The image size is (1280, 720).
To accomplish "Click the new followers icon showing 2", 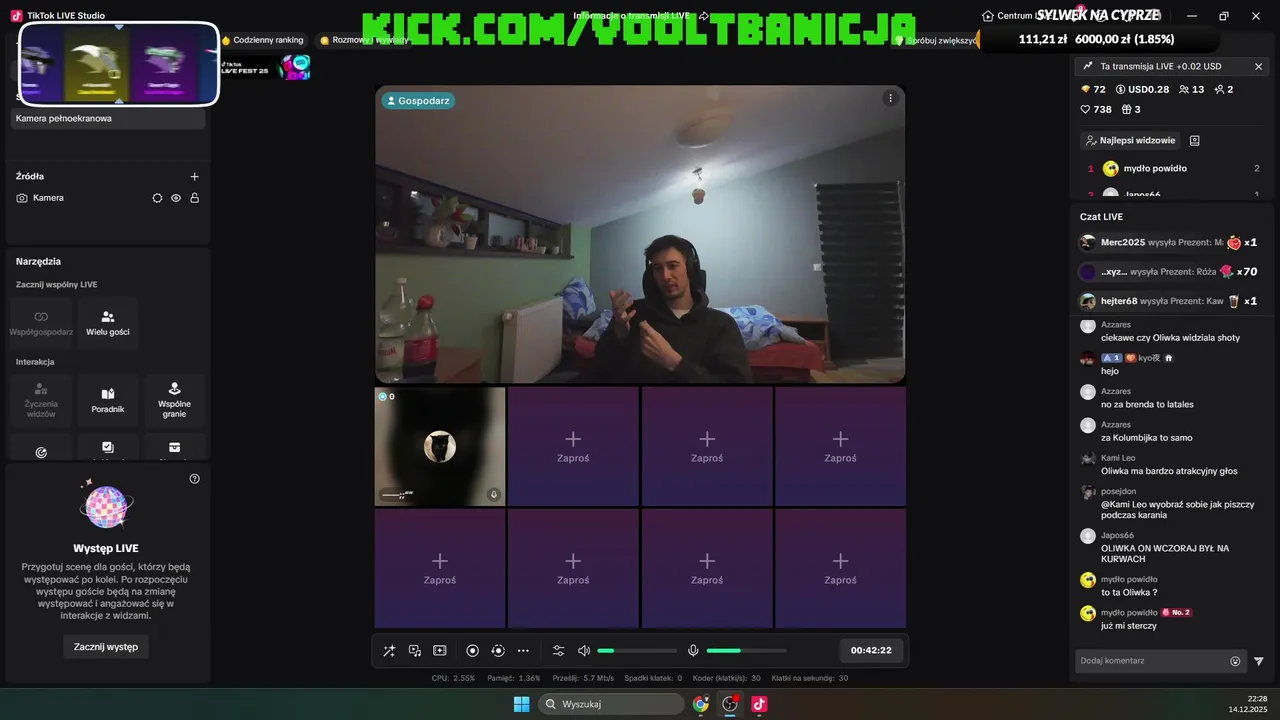I will click(x=1224, y=90).
